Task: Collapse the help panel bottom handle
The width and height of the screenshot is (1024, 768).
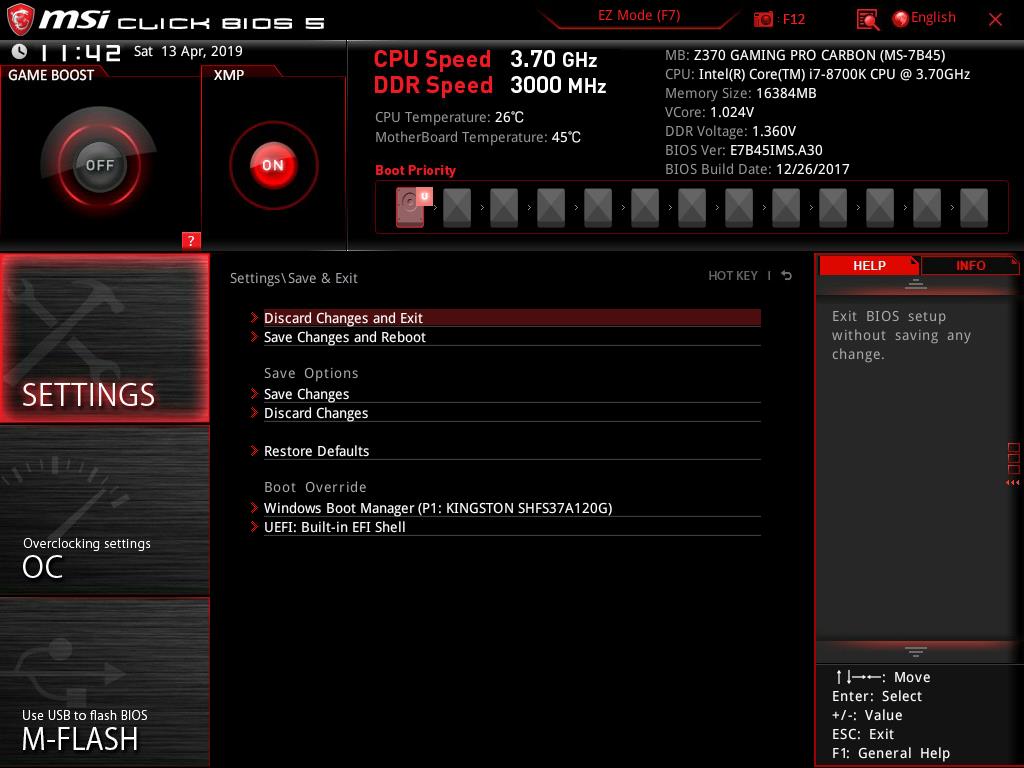Action: [x=916, y=651]
